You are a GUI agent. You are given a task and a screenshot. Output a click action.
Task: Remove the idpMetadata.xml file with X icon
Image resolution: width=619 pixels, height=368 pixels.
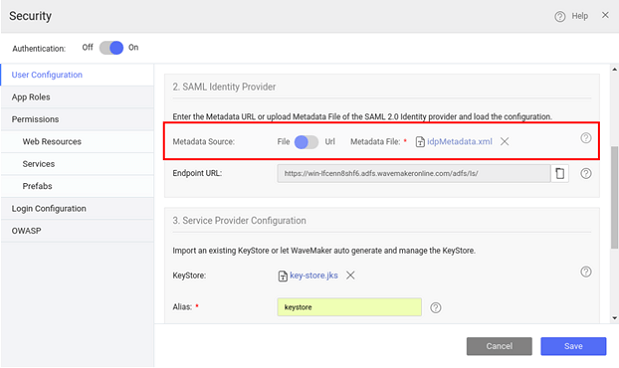point(505,141)
